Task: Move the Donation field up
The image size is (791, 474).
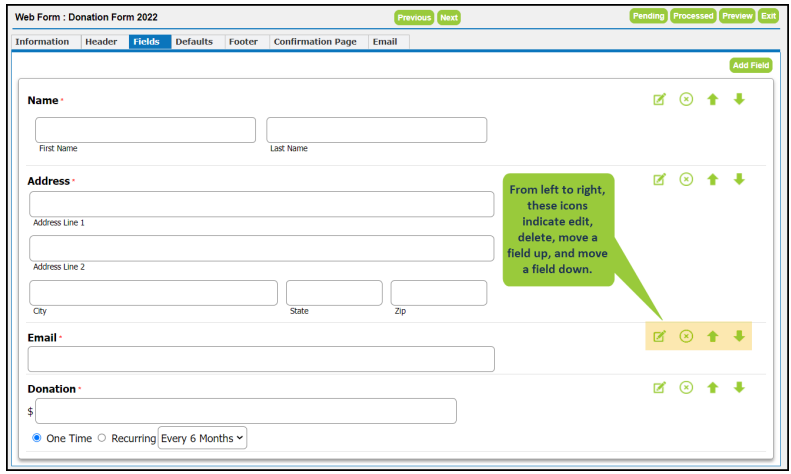Action: point(713,387)
